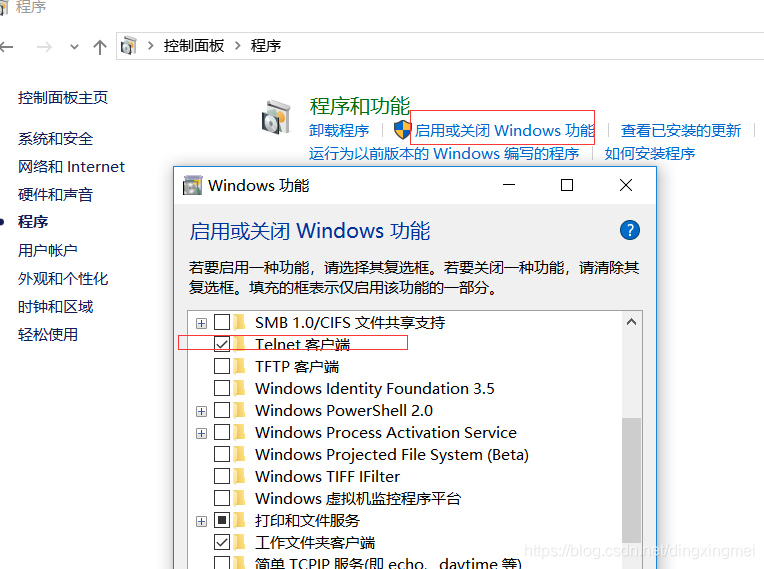This screenshot has width=764, height=569.
Task: Click 程序 breadcrumb in address bar
Action: (266, 46)
